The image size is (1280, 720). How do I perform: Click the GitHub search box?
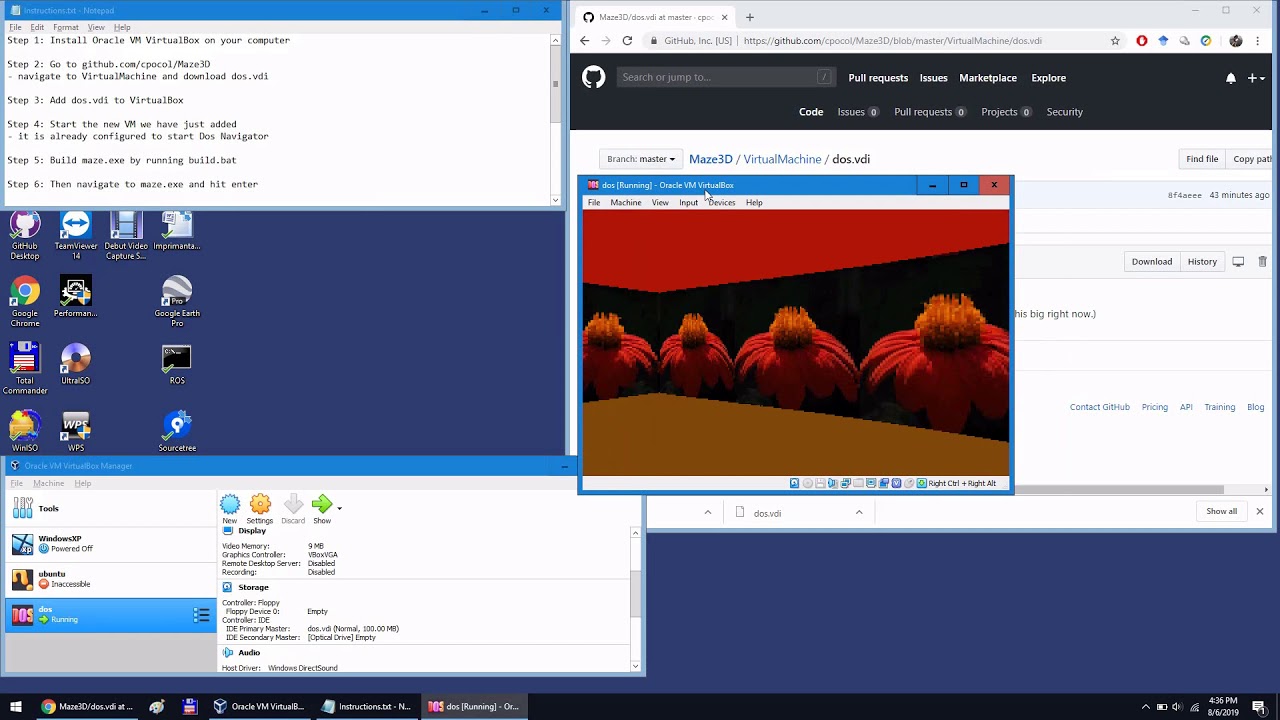(725, 77)
